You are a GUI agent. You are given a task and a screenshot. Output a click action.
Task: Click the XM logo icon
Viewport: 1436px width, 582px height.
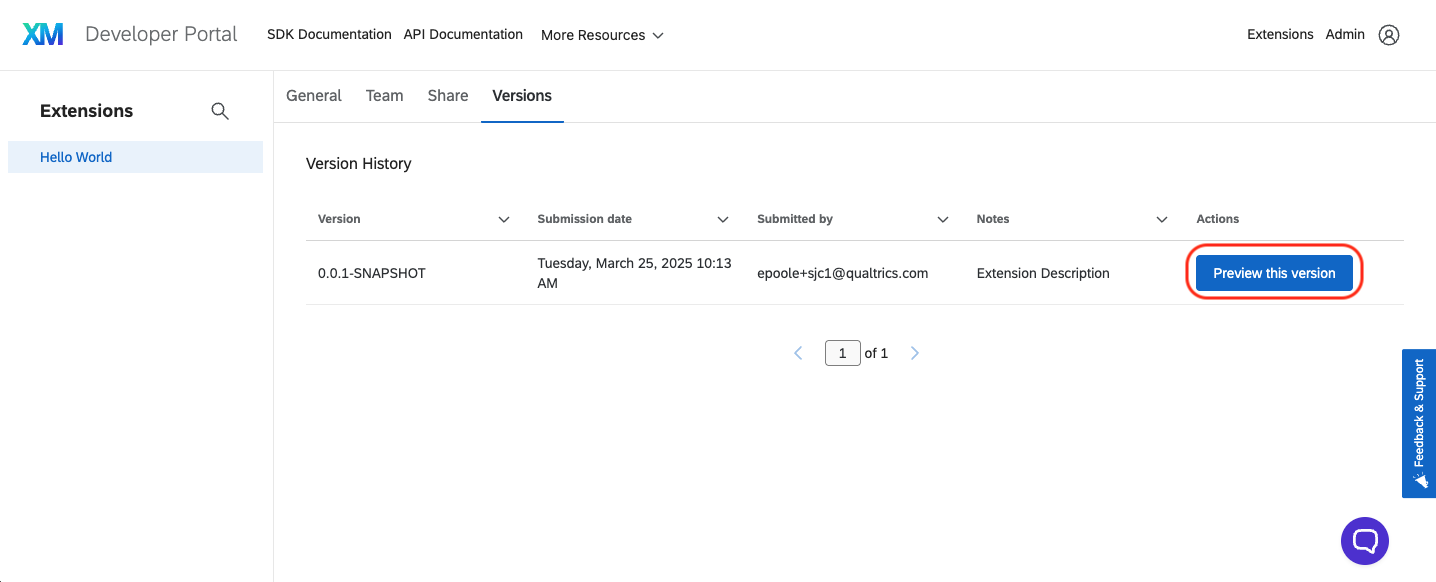point(43,34)
